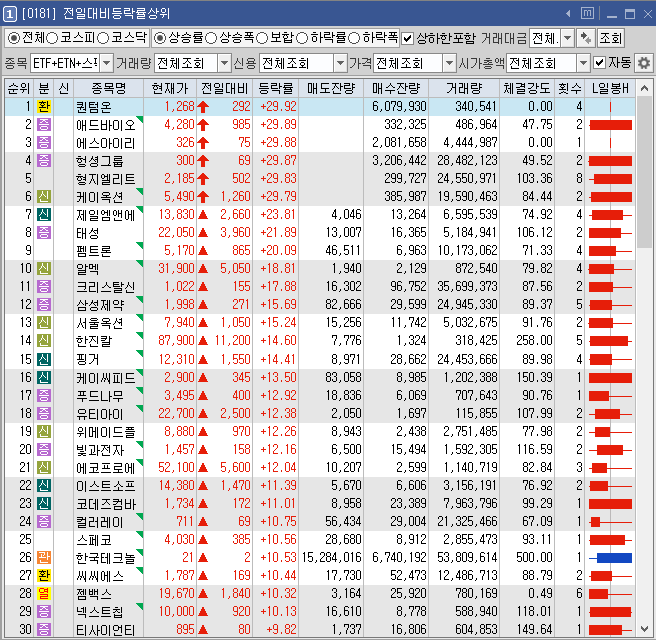Open the 종목 ETF+ETN dropdown
This screenshot has width=656, height=640.
106,63
